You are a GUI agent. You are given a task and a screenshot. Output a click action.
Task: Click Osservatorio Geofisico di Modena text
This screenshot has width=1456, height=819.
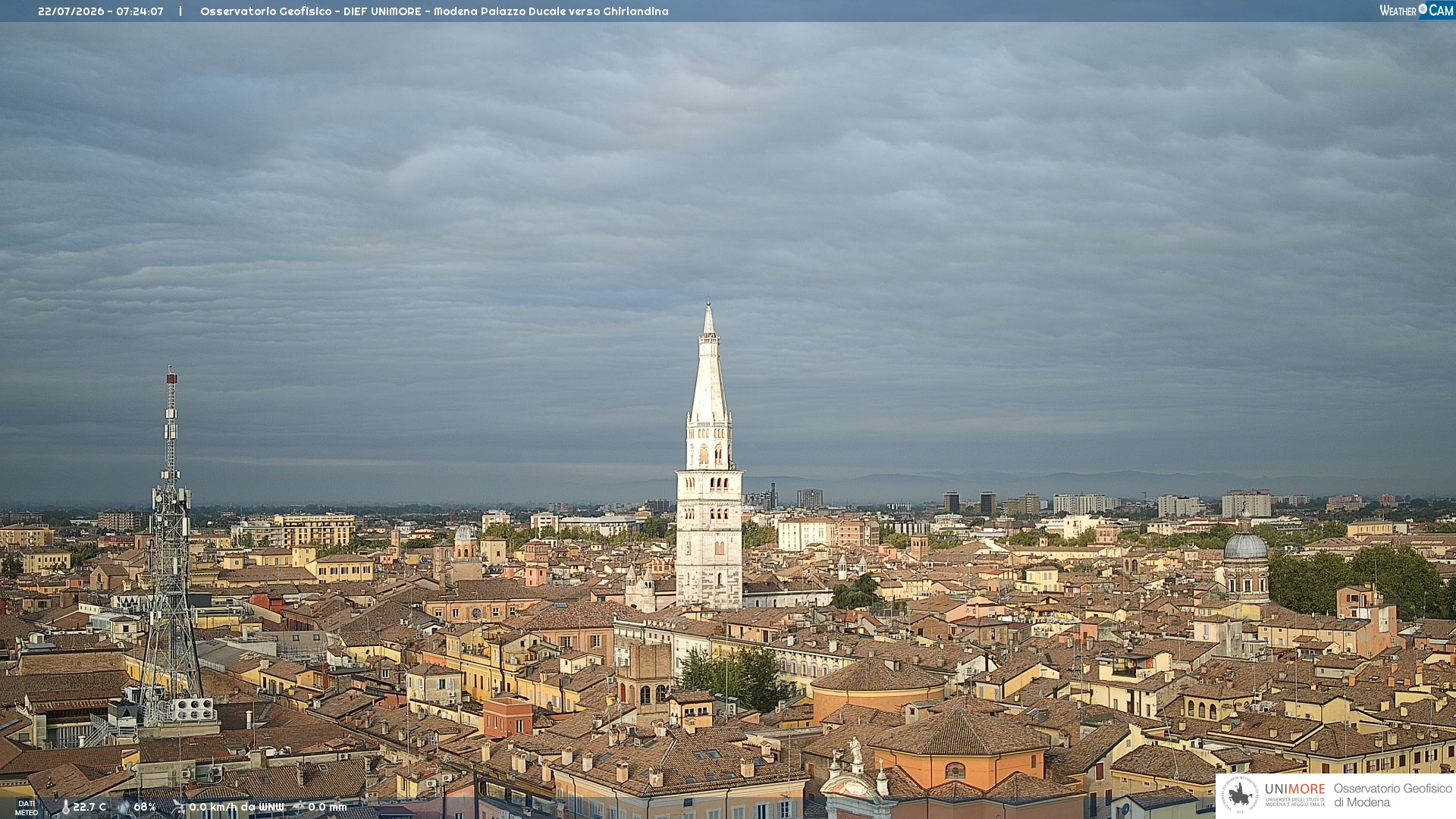tap(1392, 795)
